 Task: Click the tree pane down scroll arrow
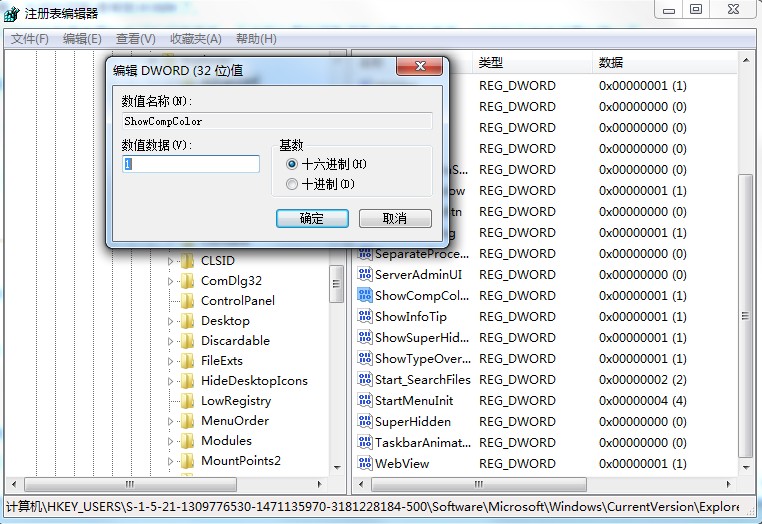click(x=337, y=468)
